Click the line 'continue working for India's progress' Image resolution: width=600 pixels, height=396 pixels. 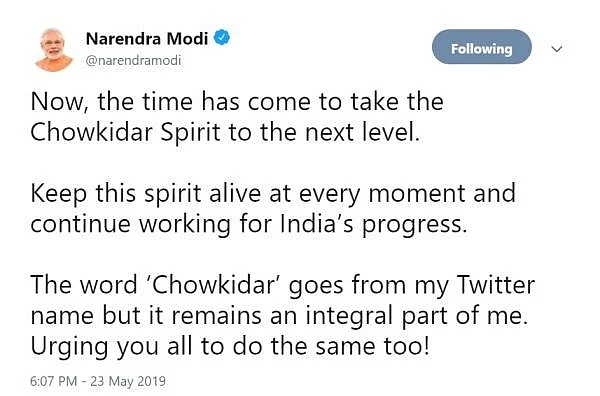[249, 224]
